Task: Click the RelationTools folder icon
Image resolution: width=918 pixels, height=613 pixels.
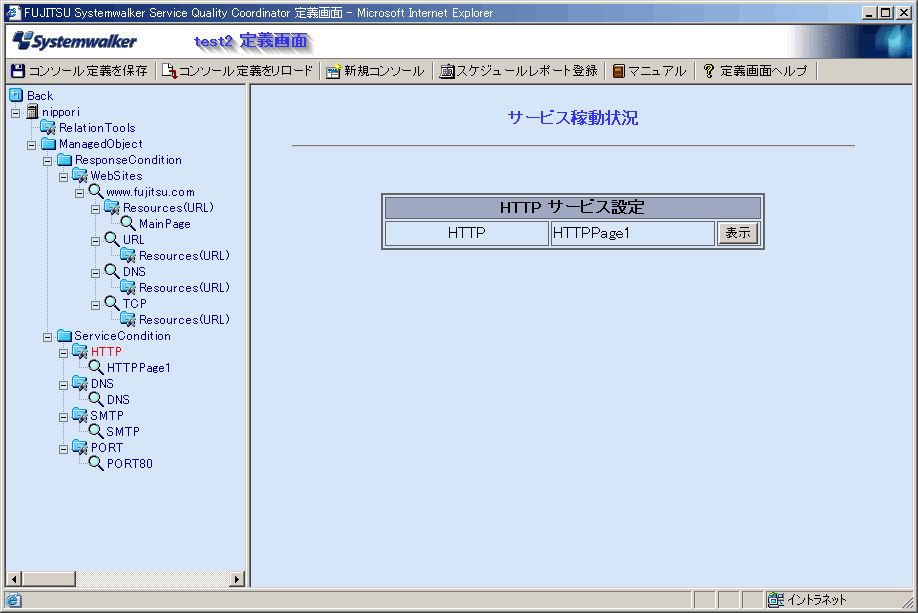Action: coord(48,127)
